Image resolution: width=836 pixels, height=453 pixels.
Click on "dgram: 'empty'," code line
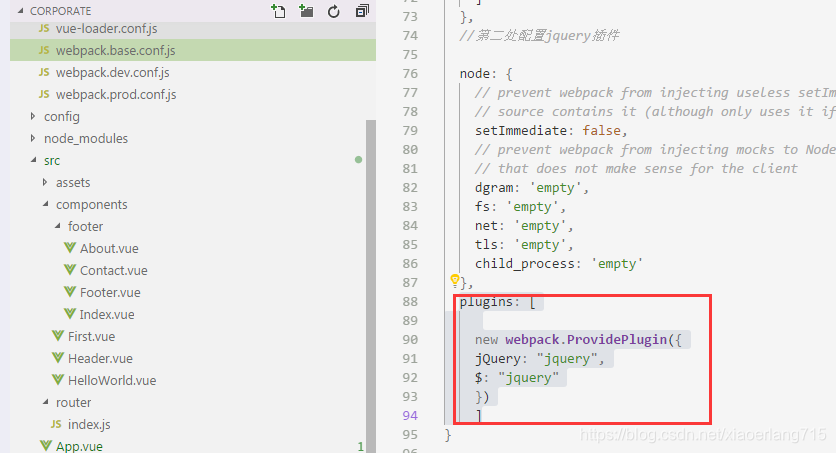pos(532,188)
